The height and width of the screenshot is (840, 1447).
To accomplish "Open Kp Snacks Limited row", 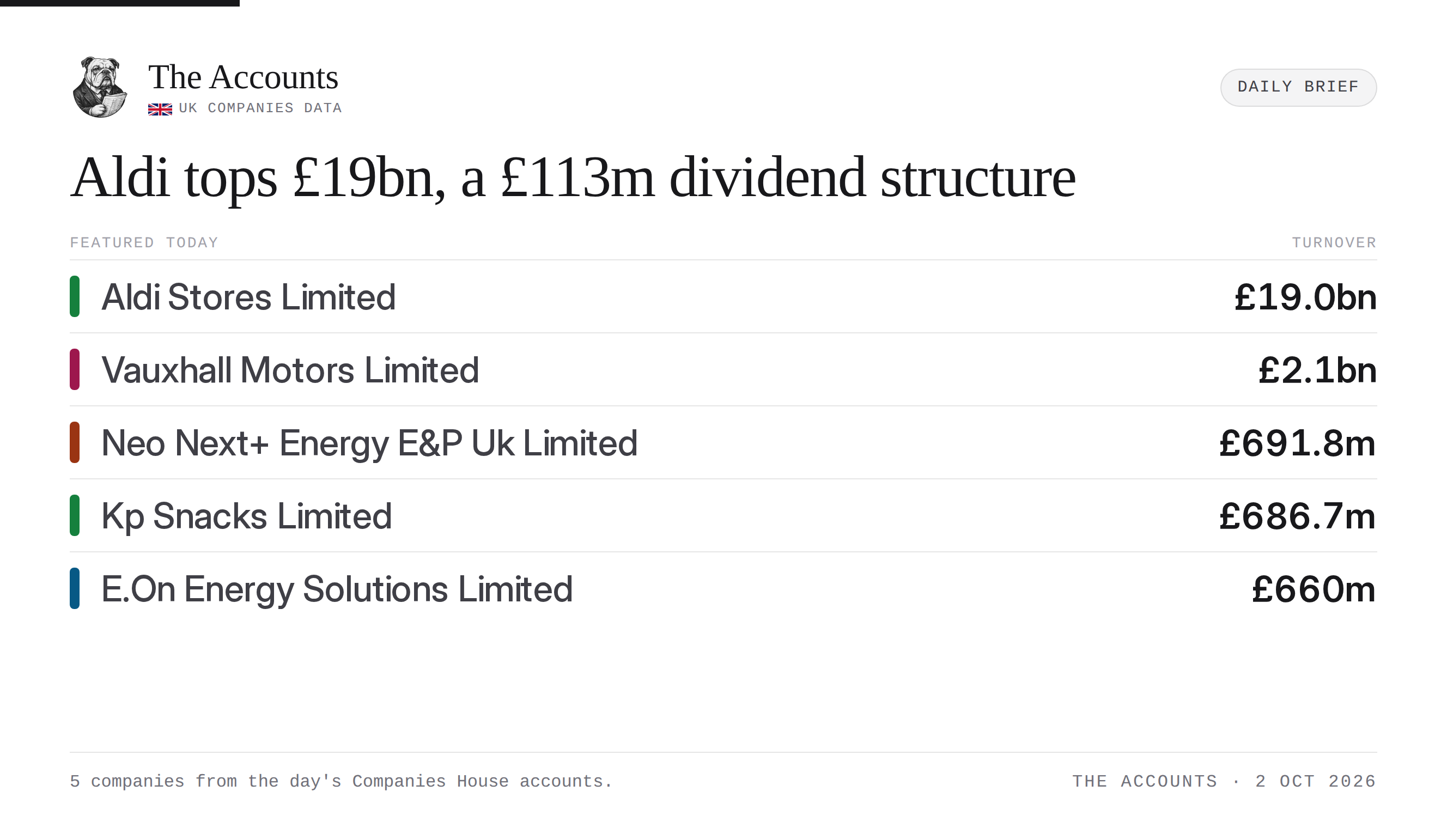I will pos(723,515).
